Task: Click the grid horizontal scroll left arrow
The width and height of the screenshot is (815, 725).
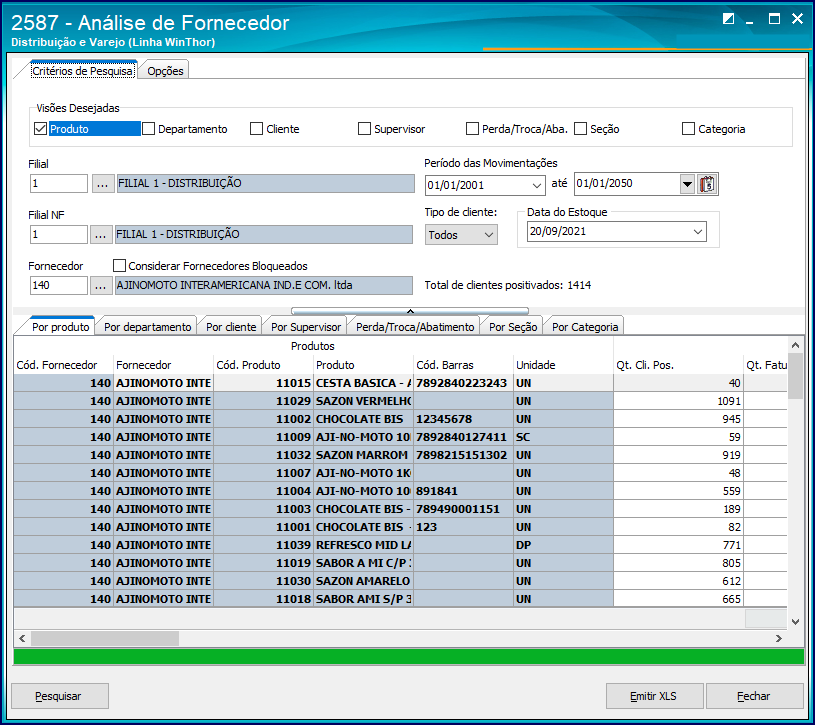Action: (x=22, y=638)
